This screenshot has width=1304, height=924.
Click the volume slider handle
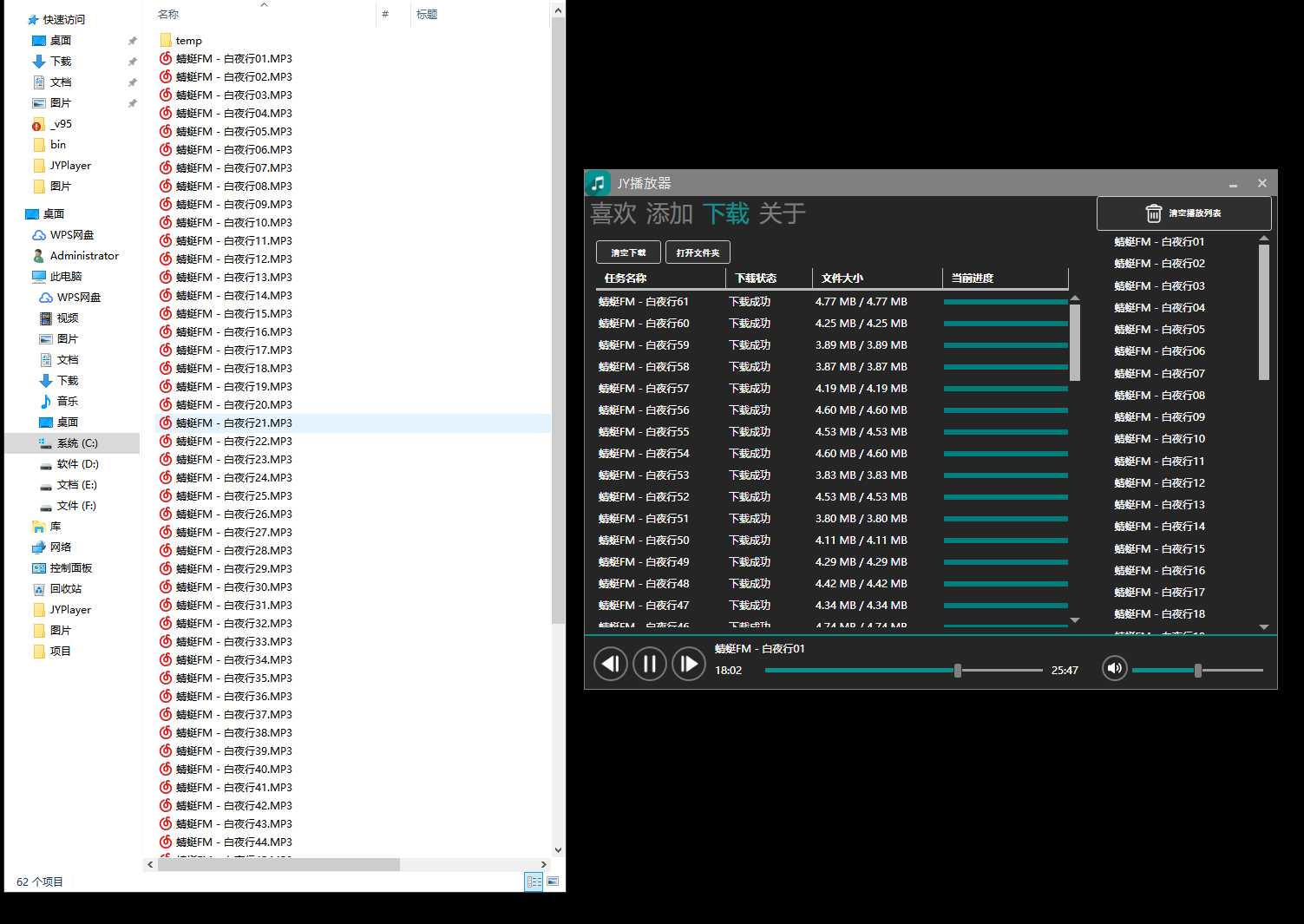pyautogui.click(x=1198, y=671)
